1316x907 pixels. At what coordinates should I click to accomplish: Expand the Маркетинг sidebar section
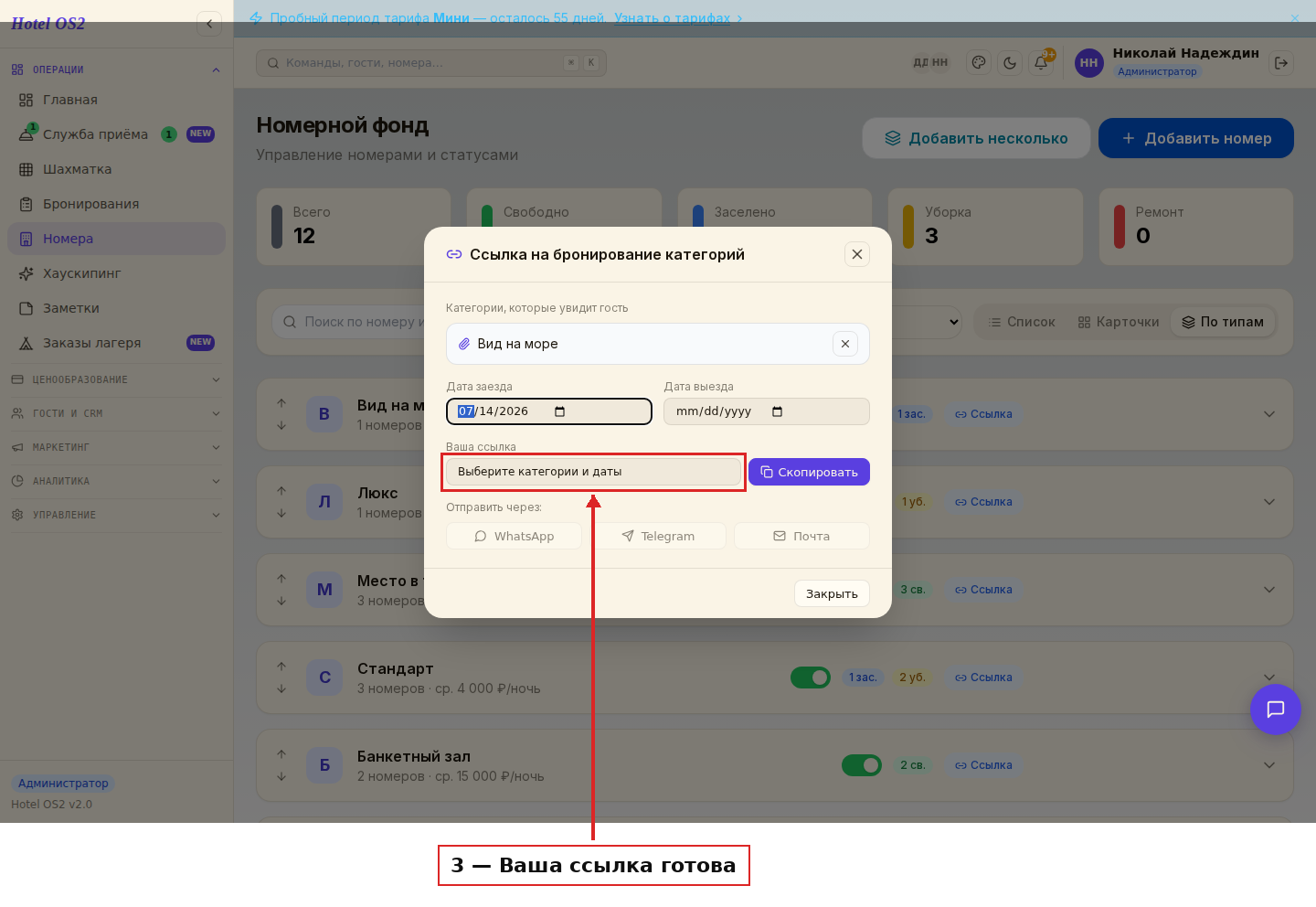point(115,447)
